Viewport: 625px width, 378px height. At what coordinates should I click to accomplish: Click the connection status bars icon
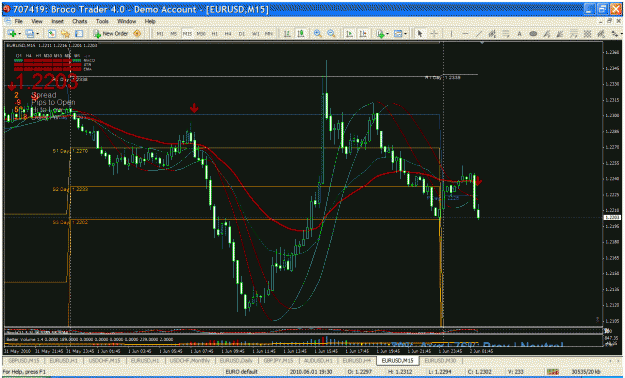pos(553,372)
